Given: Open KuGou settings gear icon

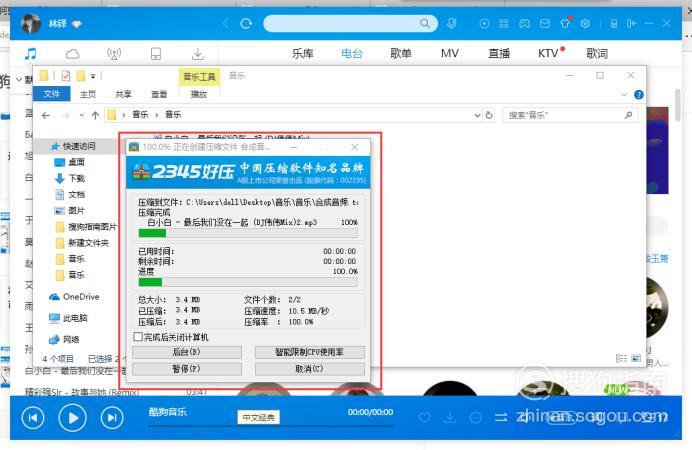Looking at the screenshot, I should [585, 23].
